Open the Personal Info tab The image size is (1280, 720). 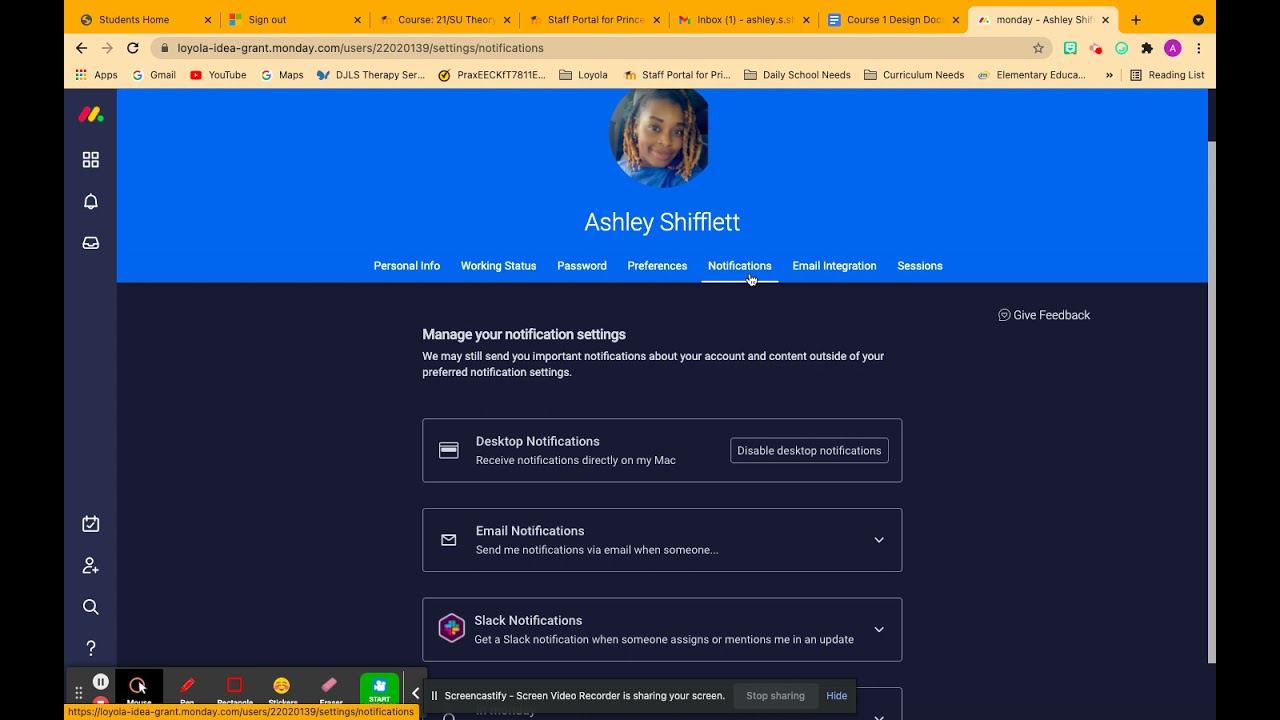(407, 266)
